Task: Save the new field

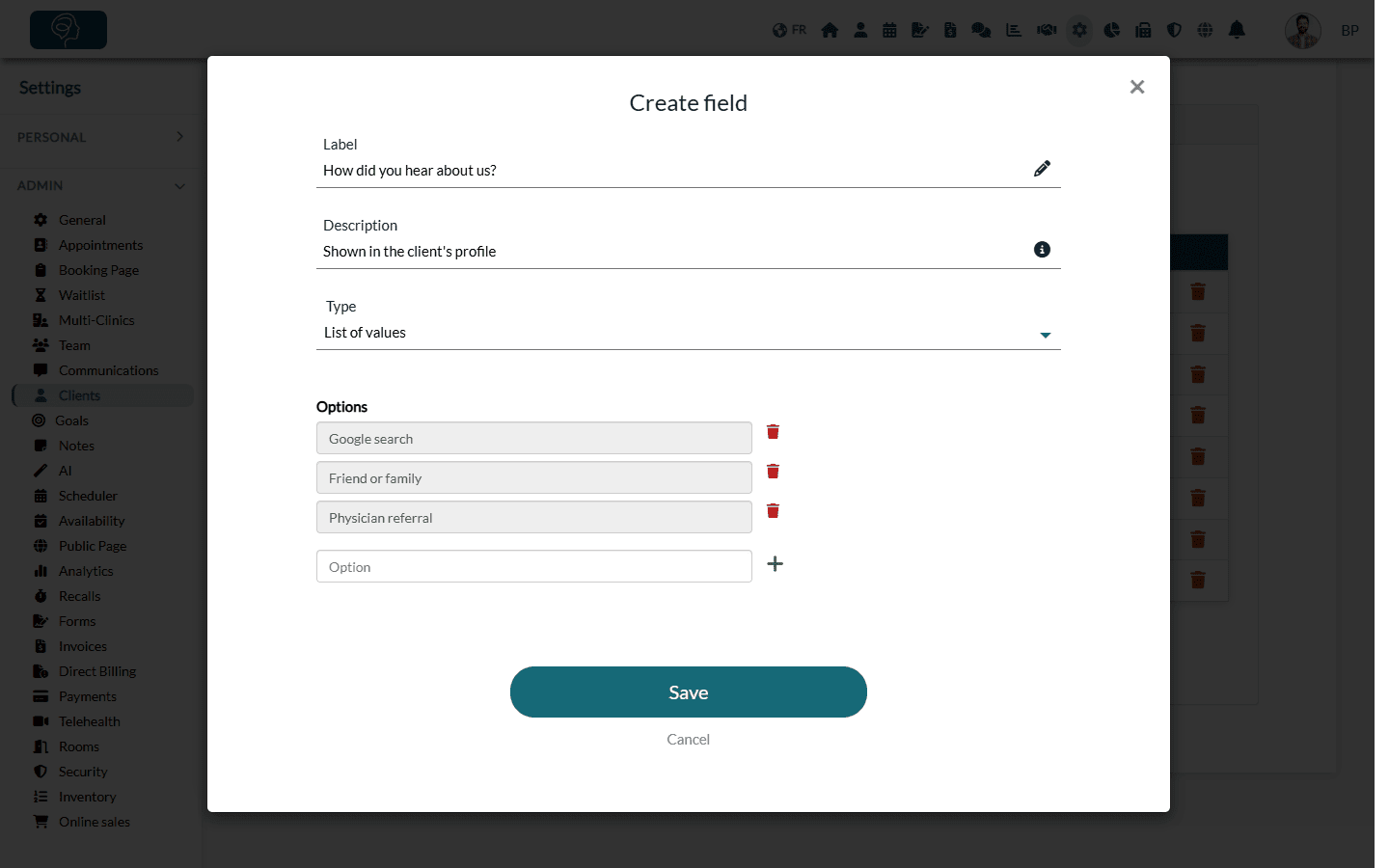Action: point(689,692)
